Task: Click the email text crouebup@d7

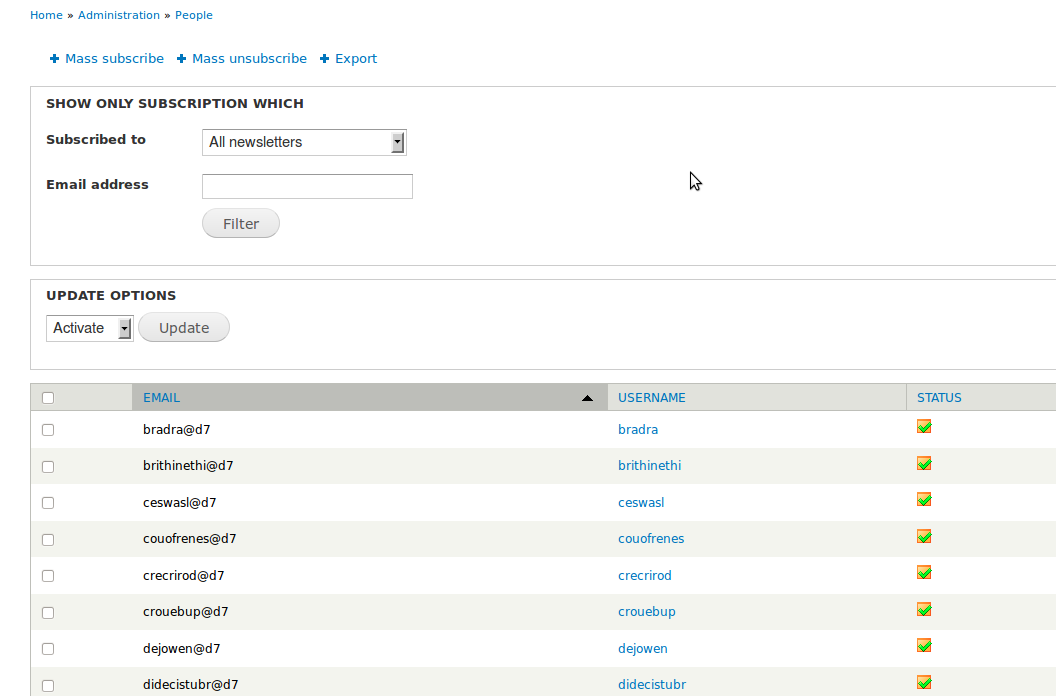Action: click(x=185, y=612)
